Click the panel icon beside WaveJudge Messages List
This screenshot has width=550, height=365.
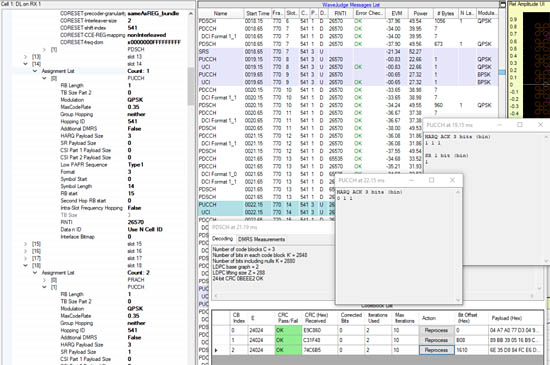click(x=503, y=5)
